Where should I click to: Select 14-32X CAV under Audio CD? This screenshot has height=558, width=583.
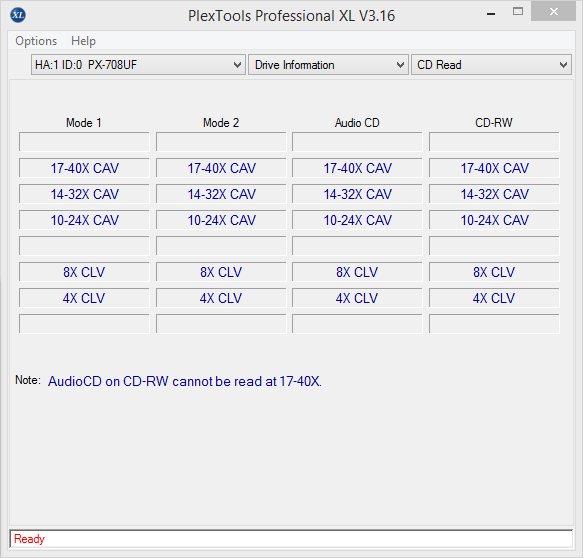click(357, 194)
